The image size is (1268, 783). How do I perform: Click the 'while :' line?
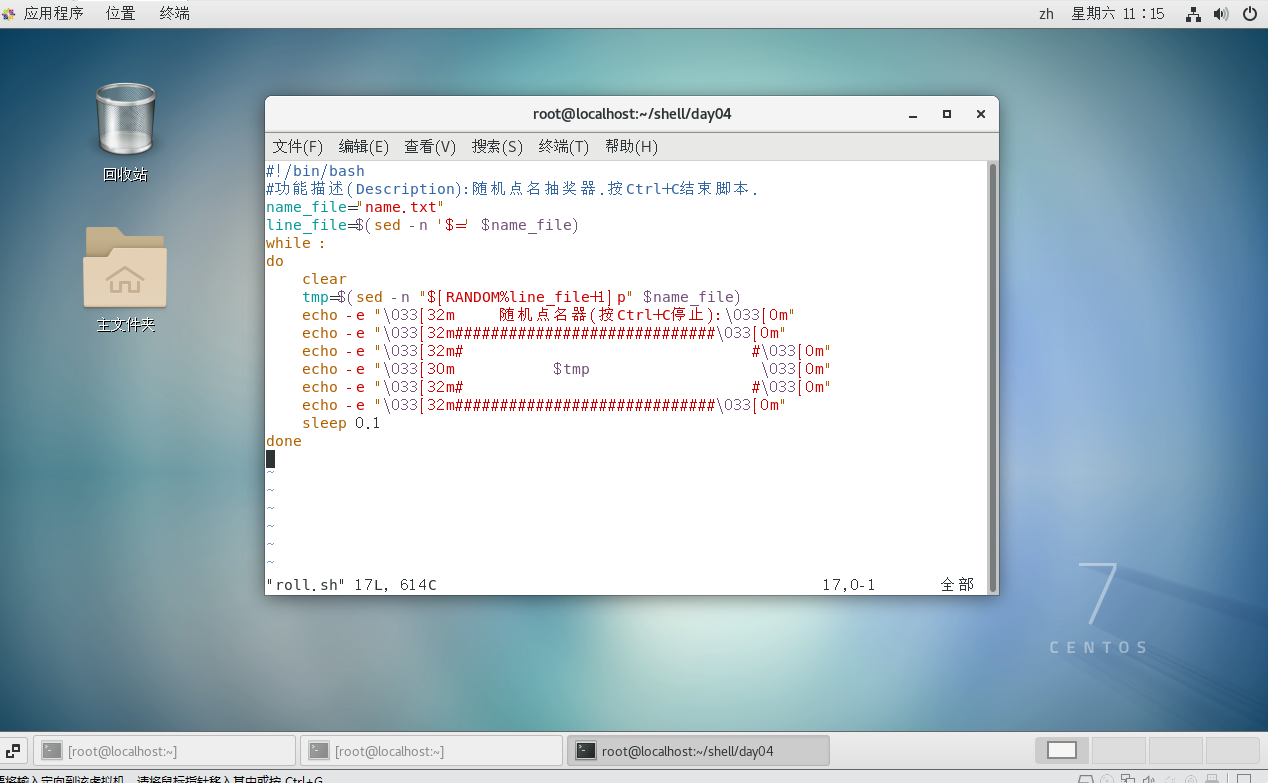[295, 243]
